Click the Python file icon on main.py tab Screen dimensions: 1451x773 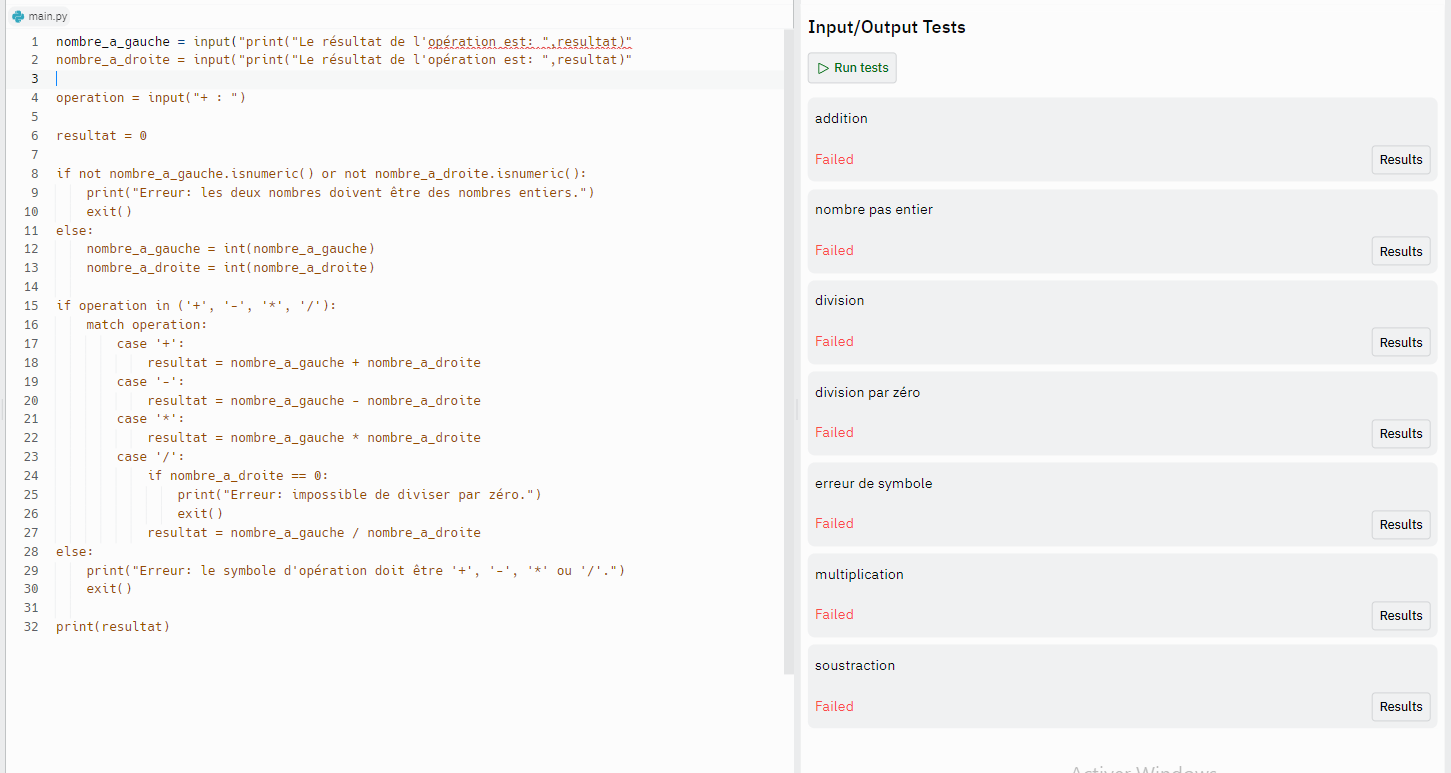(17, 16)
